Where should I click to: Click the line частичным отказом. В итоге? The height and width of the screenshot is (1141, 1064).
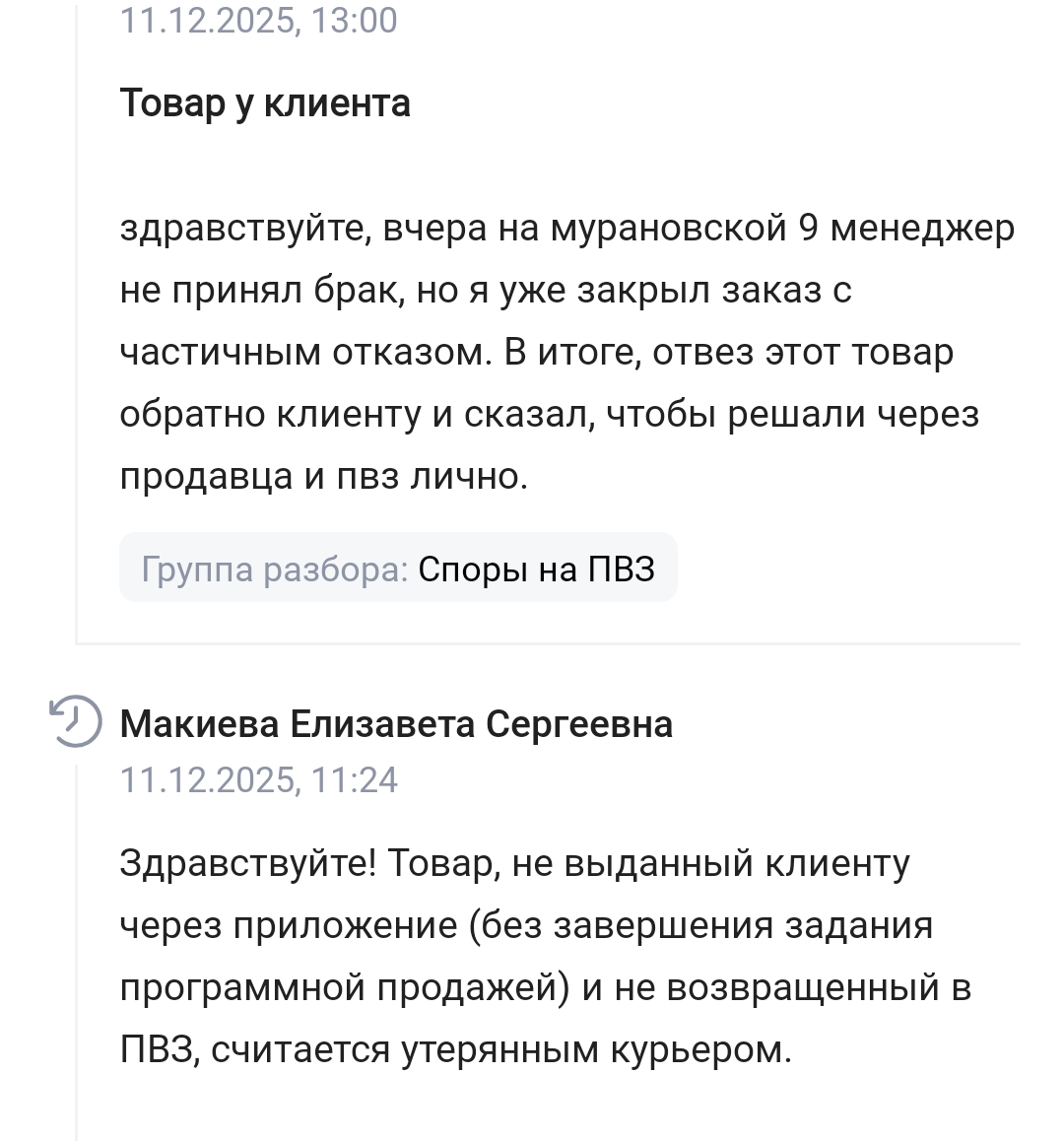tap(536, 353)
